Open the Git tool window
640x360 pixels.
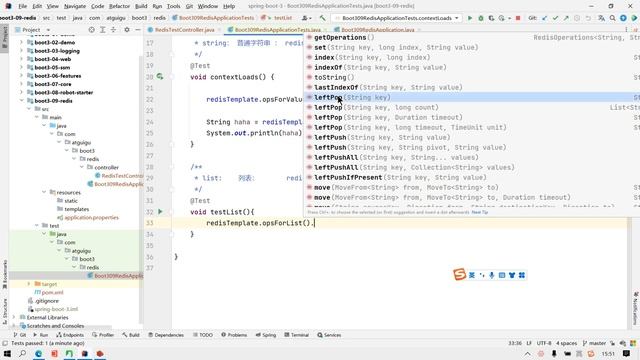(x=20, y=335)
